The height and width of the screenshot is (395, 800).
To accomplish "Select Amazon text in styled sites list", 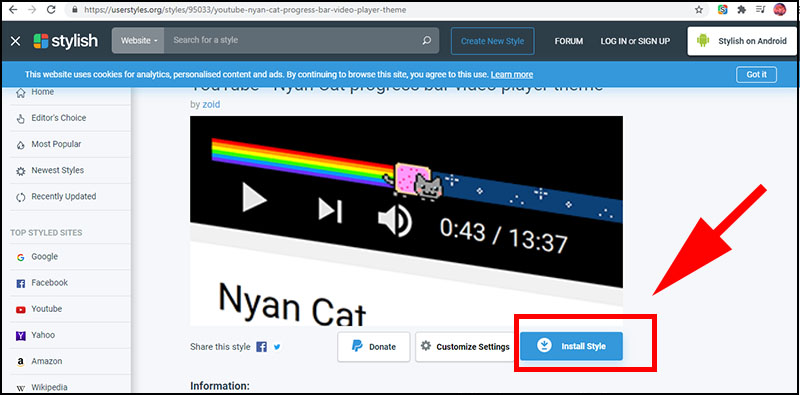I will [46, 361].
